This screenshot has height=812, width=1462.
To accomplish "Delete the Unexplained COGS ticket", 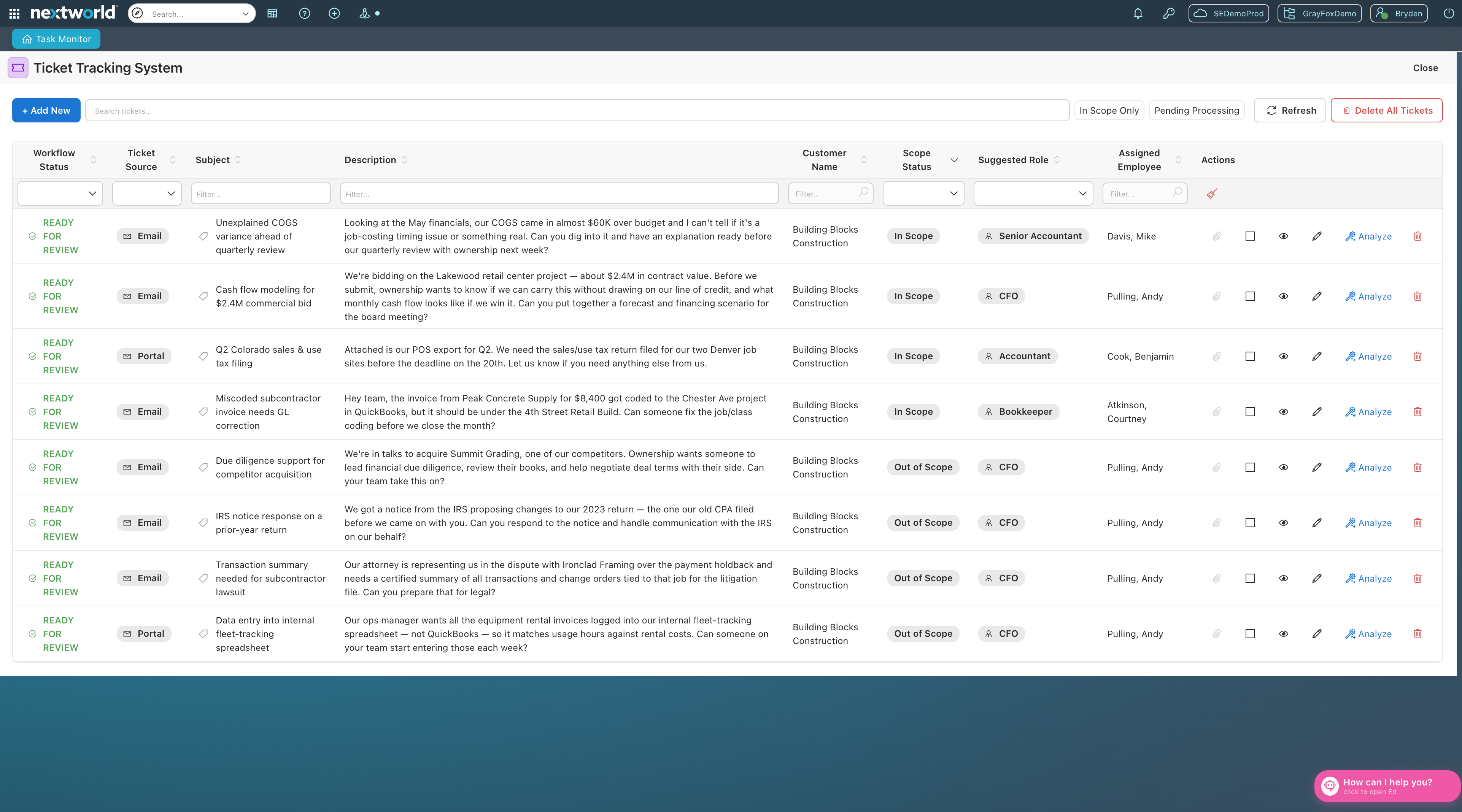I will click(1418, 236).
